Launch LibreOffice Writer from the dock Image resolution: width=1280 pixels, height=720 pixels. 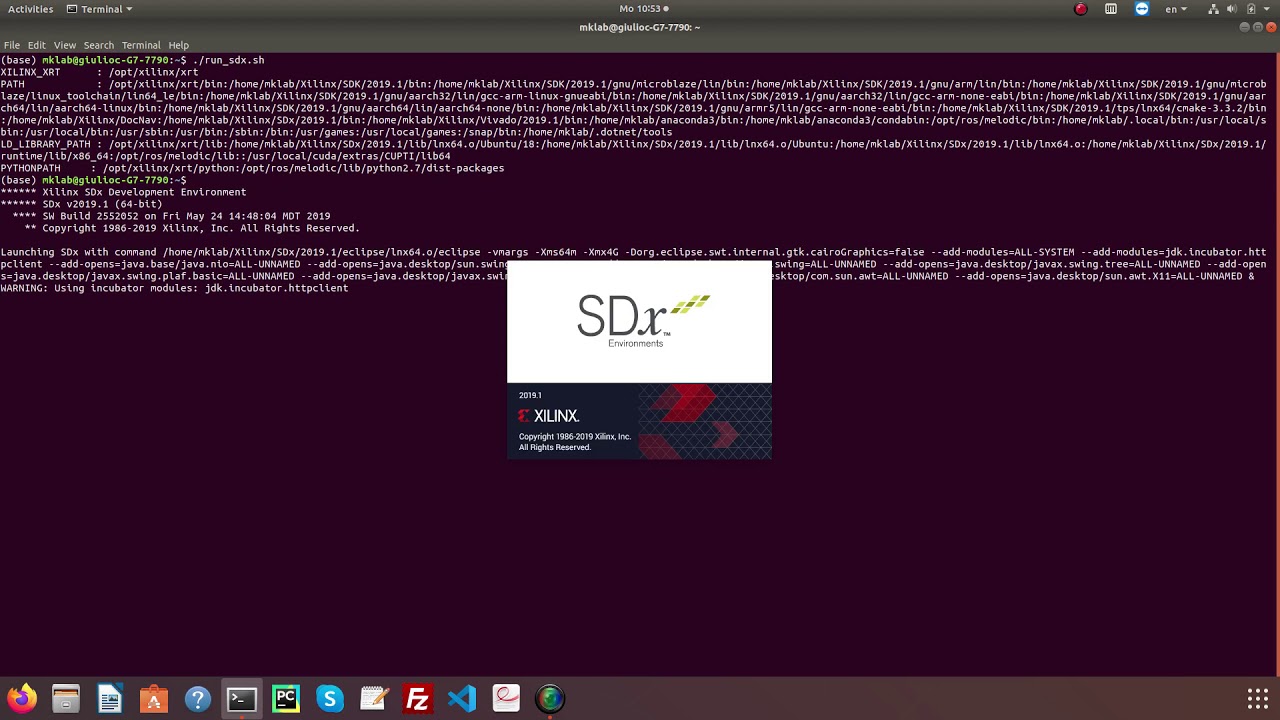click(110, 699)
